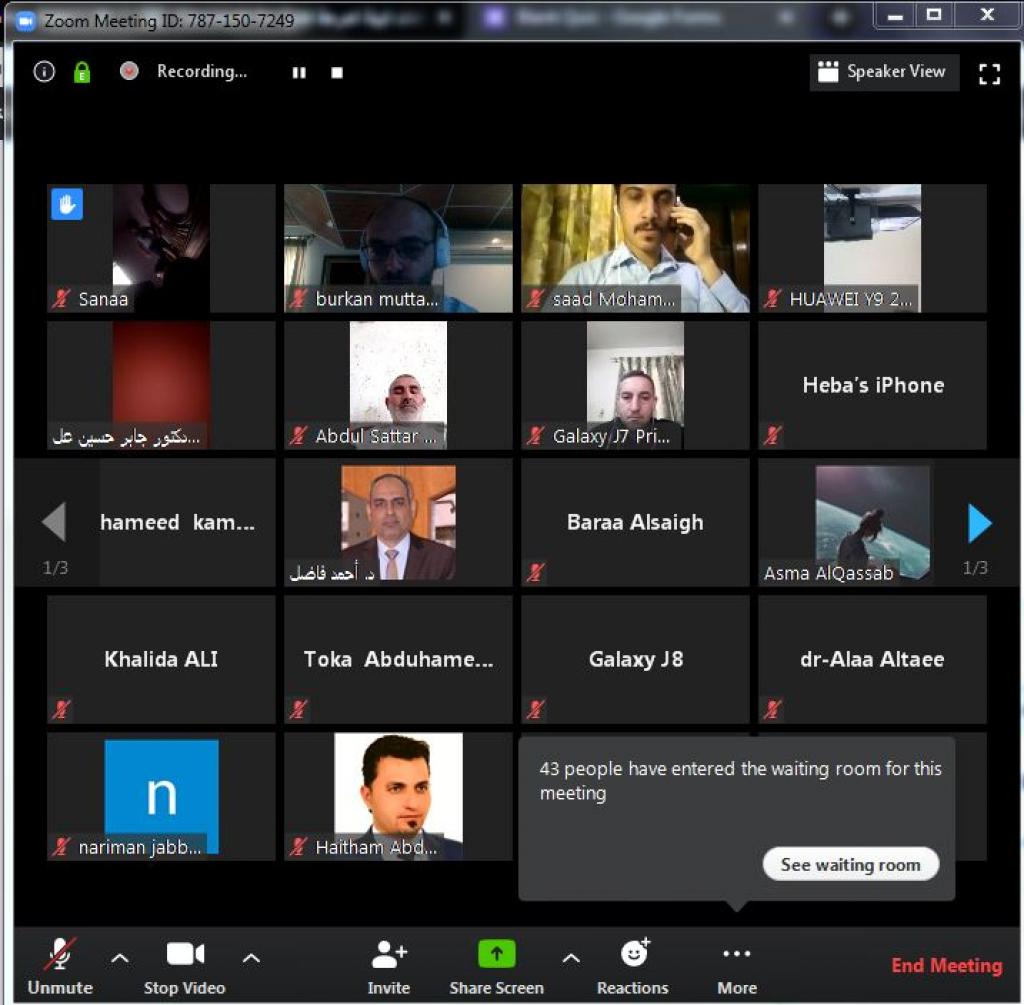Click See waiting room button
This screenshot has height=1005, width=1024.
tap(850, 865)
